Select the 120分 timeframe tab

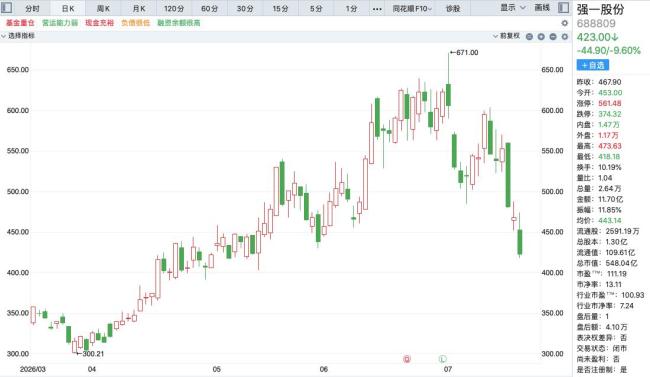point(174,8)
